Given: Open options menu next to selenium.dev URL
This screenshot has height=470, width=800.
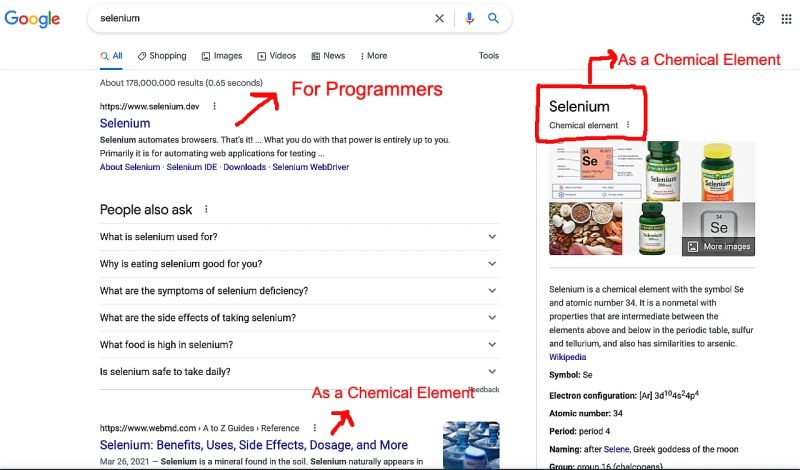Looking at the screenshot, I should tap(214, 106).
